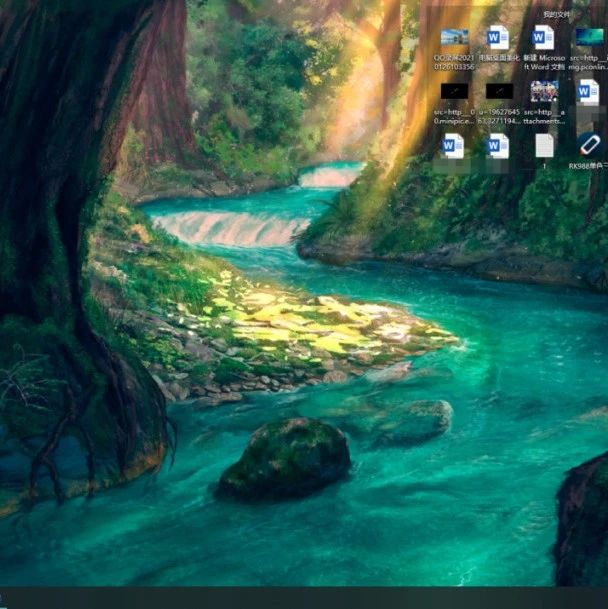
Task: Click the 电脑桌面美化 filename label
Action: tap(499, 59)
